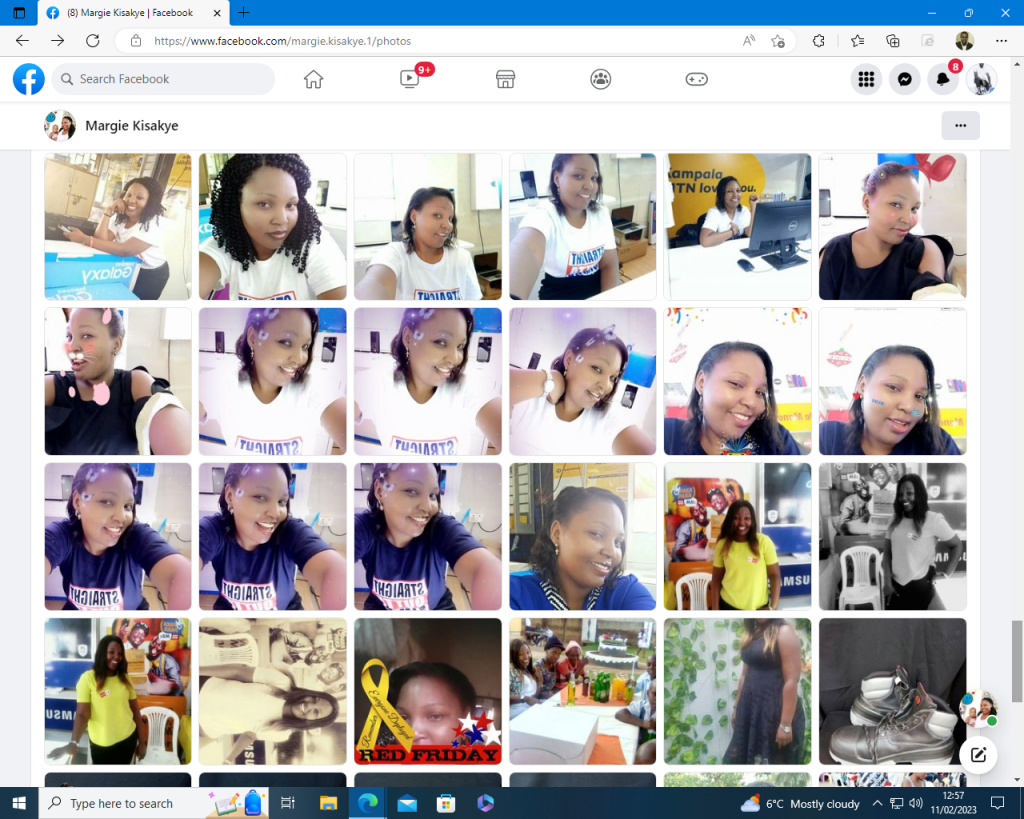This screenshot has height=819, width=1024.
Task: Add this page to favorites star
Action: tap(778, 41)
